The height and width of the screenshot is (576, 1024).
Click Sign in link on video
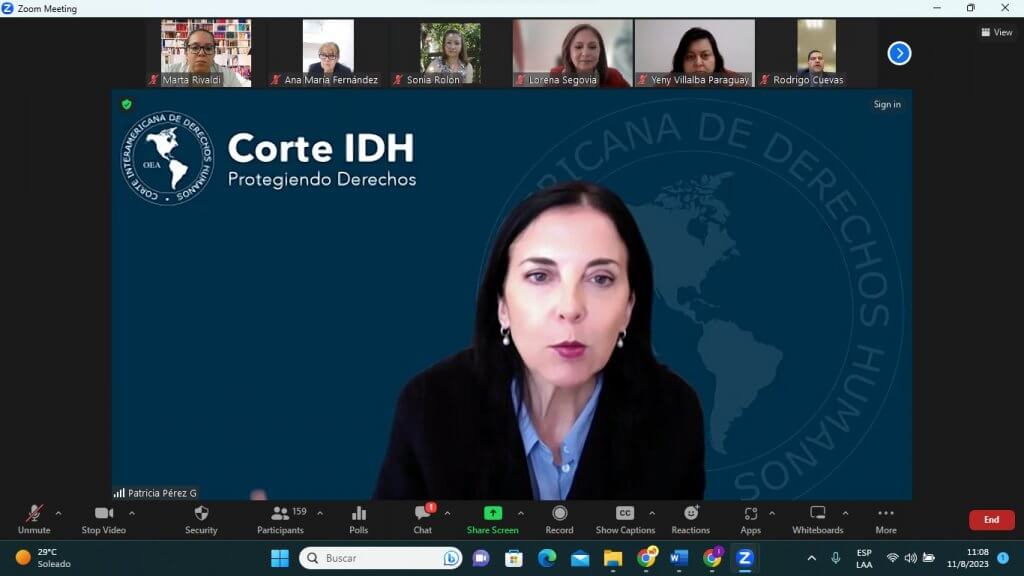(887, 104)
